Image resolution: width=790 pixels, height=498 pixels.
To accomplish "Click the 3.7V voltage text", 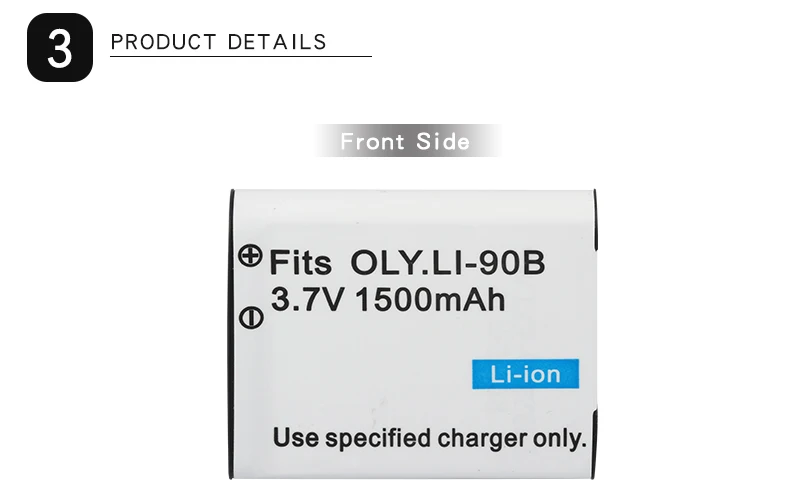I will (307, 299).
